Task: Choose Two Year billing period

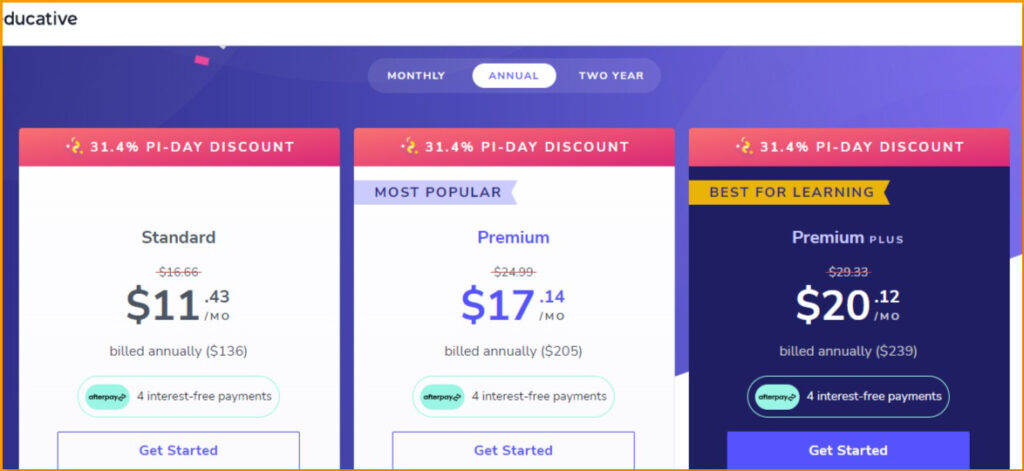Action: click(611, 76)
